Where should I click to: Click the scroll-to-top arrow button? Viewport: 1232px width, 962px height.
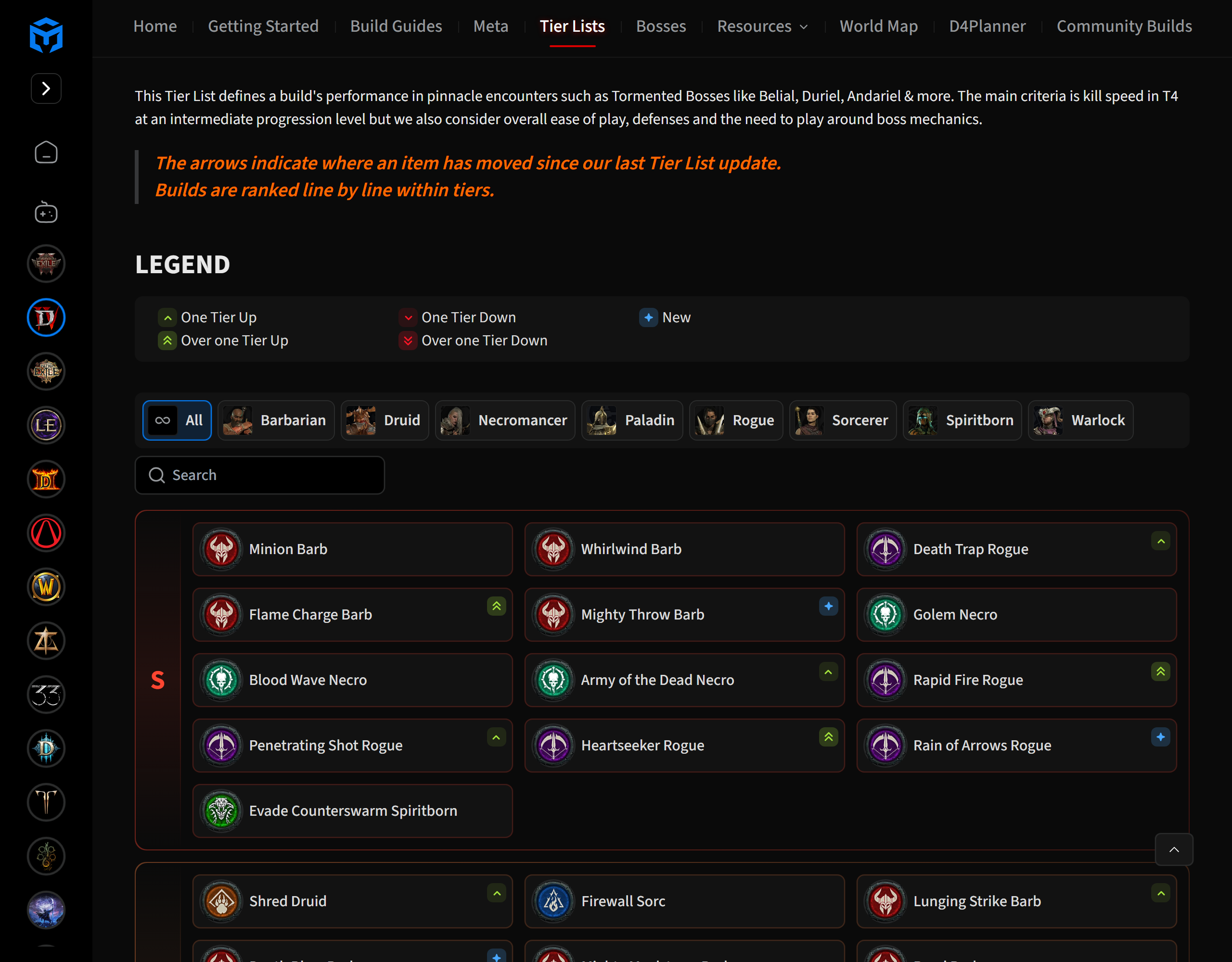pos(1174,850)
